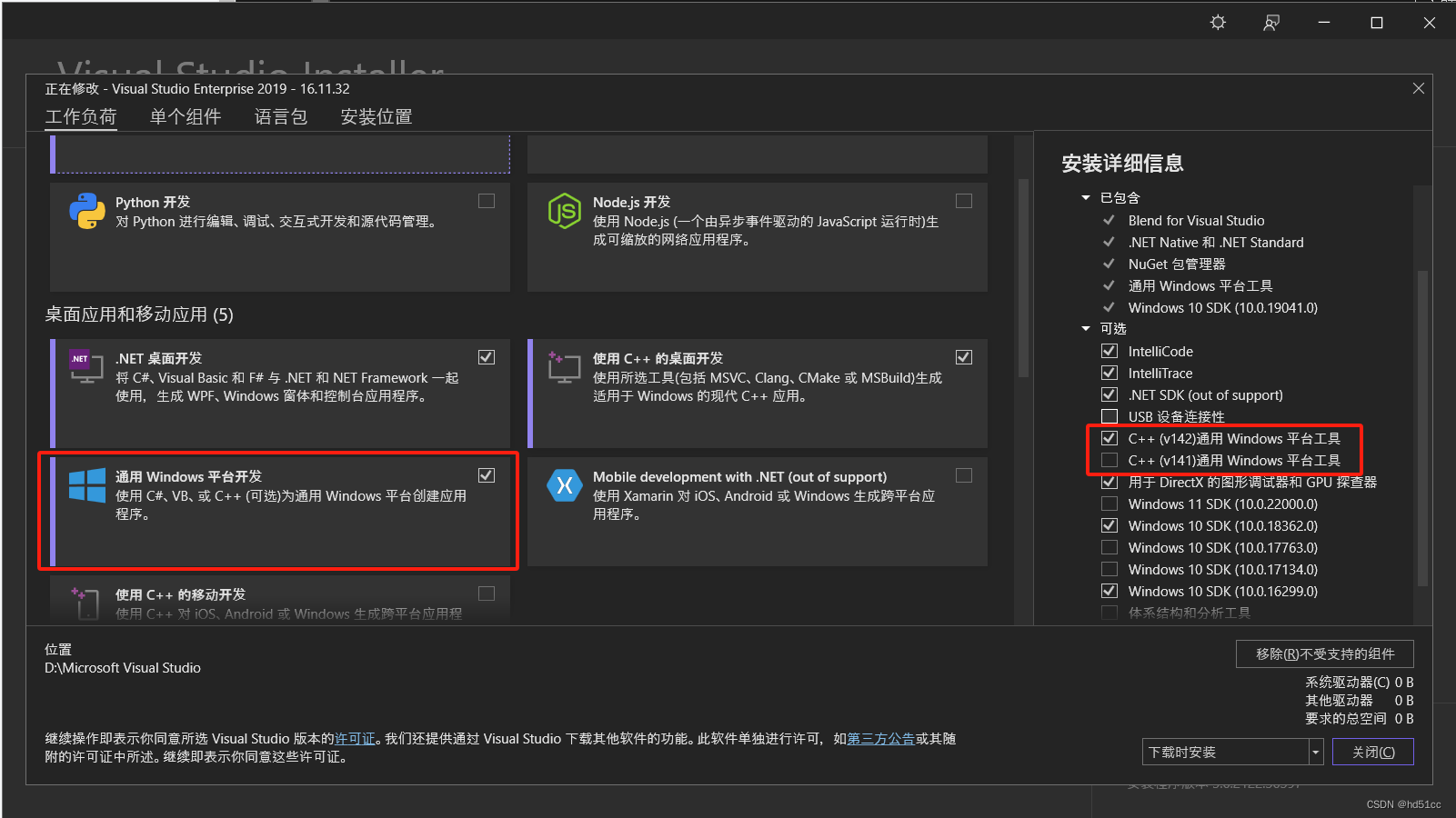Open the 许可证 license link
Image resolution: width=1456 pixels, height=818 pixels.
click(x=355, y=739)
